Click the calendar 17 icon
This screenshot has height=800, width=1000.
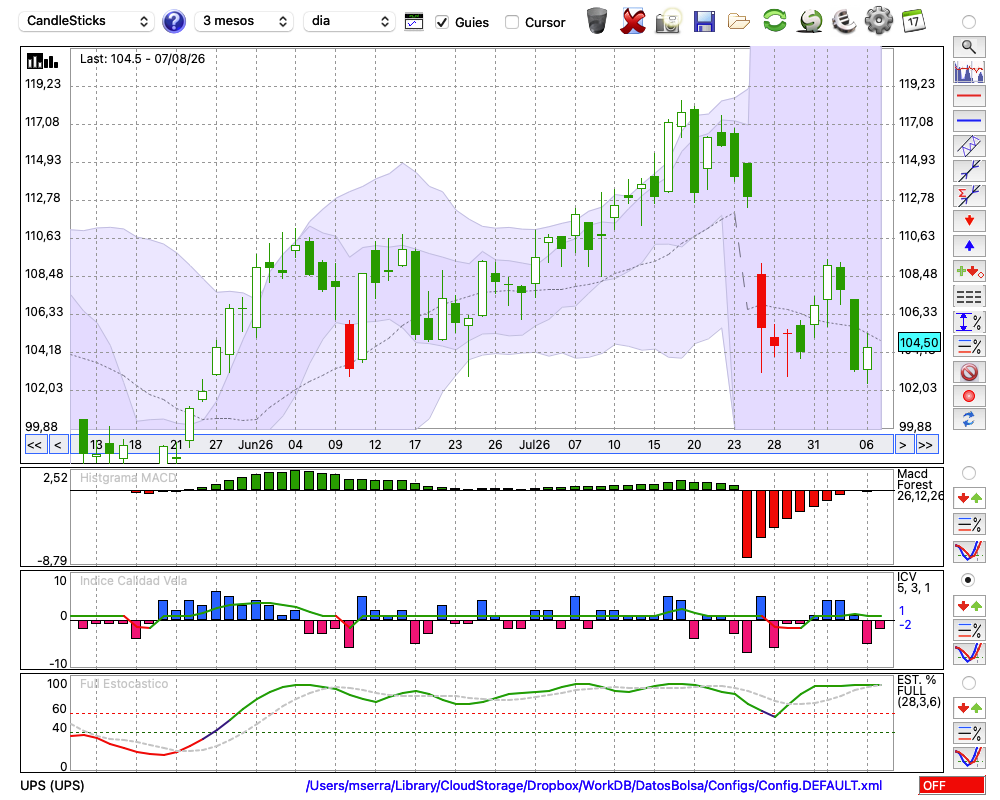point(913,20)
